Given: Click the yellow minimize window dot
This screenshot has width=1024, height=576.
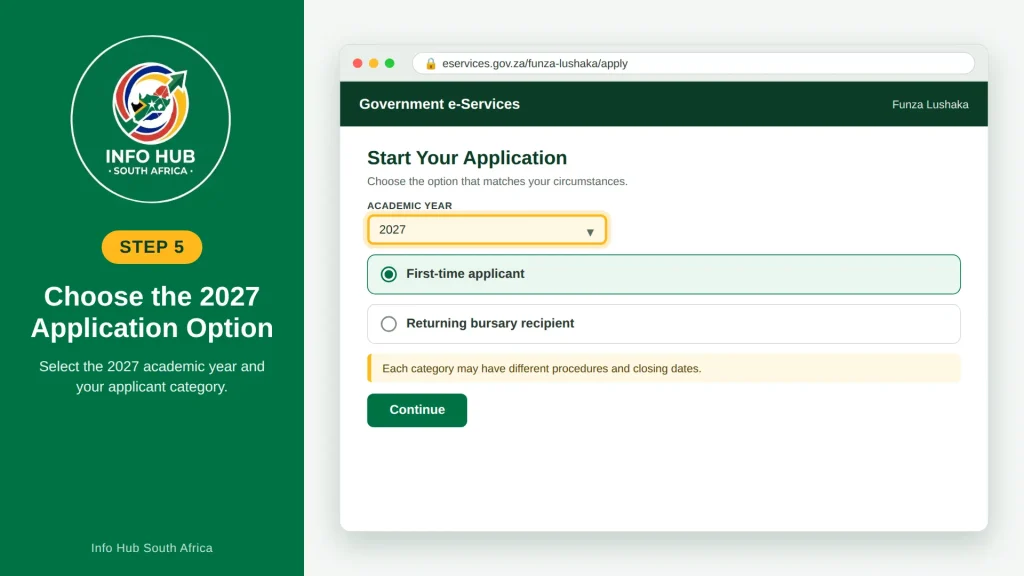Looking at the screenshot, I should point(374,63).
